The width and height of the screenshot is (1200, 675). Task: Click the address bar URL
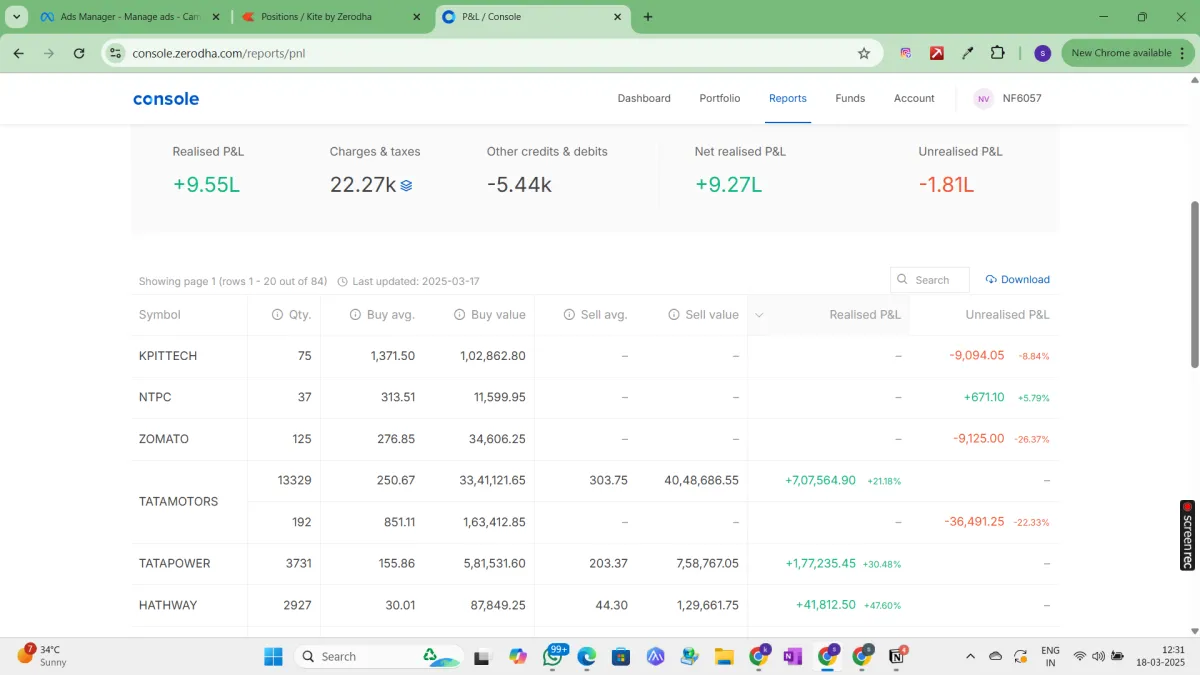[219, 53]
